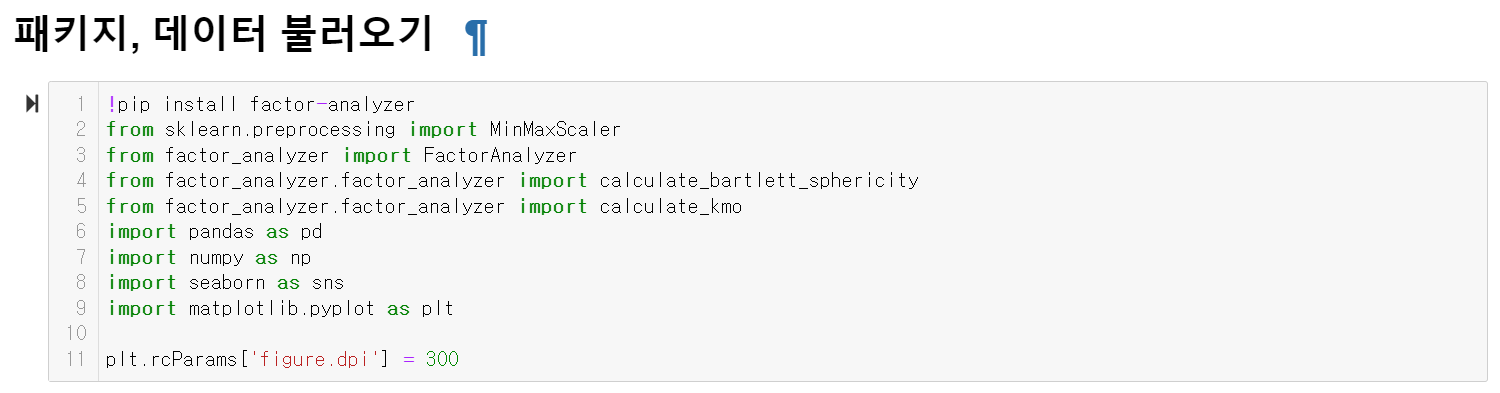Viewport: 1500px width, 393px height.
Task: Place cursor on the import pandas as pd line
Action: point(215,232)
